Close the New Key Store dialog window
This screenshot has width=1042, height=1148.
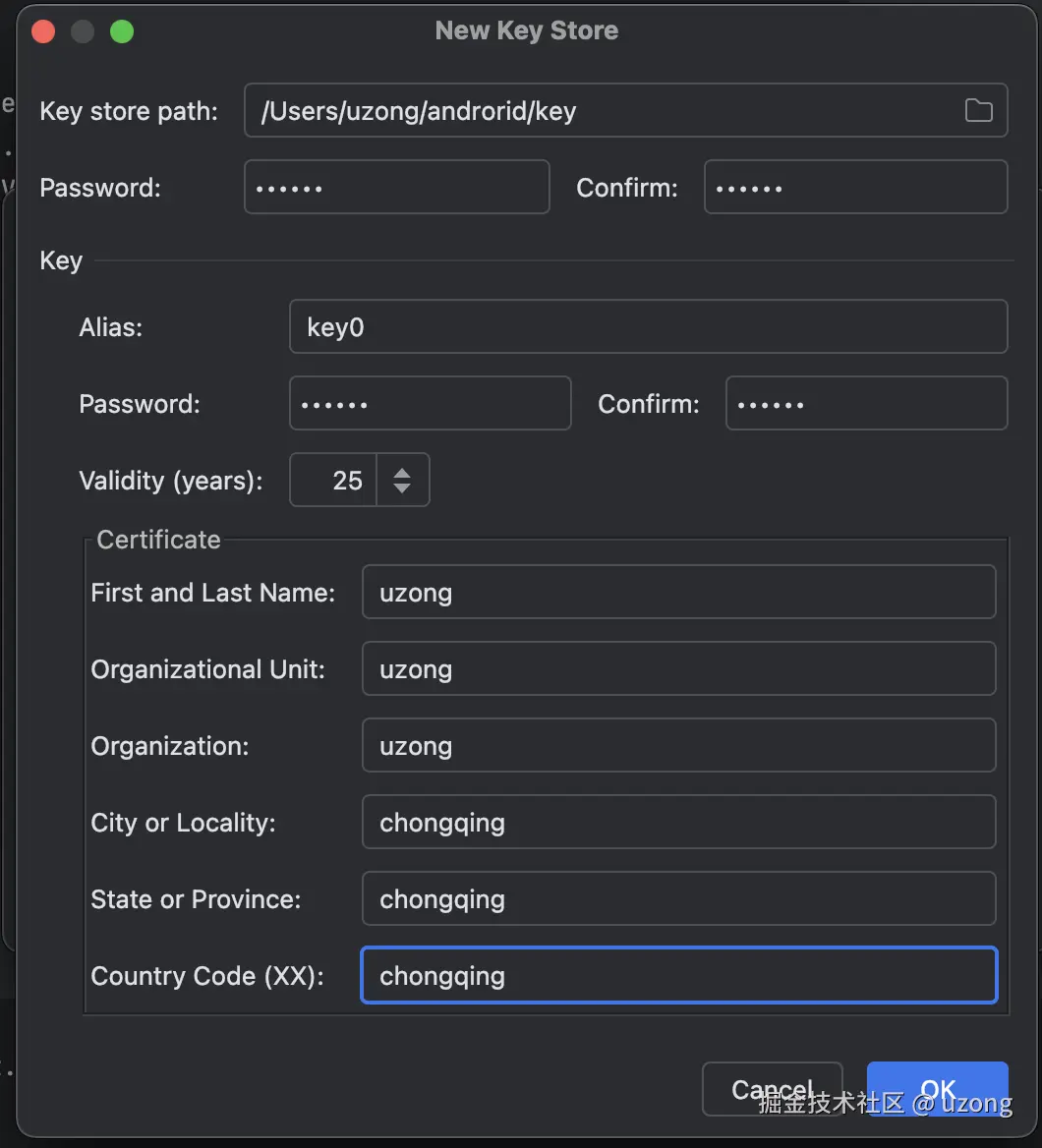43,31
